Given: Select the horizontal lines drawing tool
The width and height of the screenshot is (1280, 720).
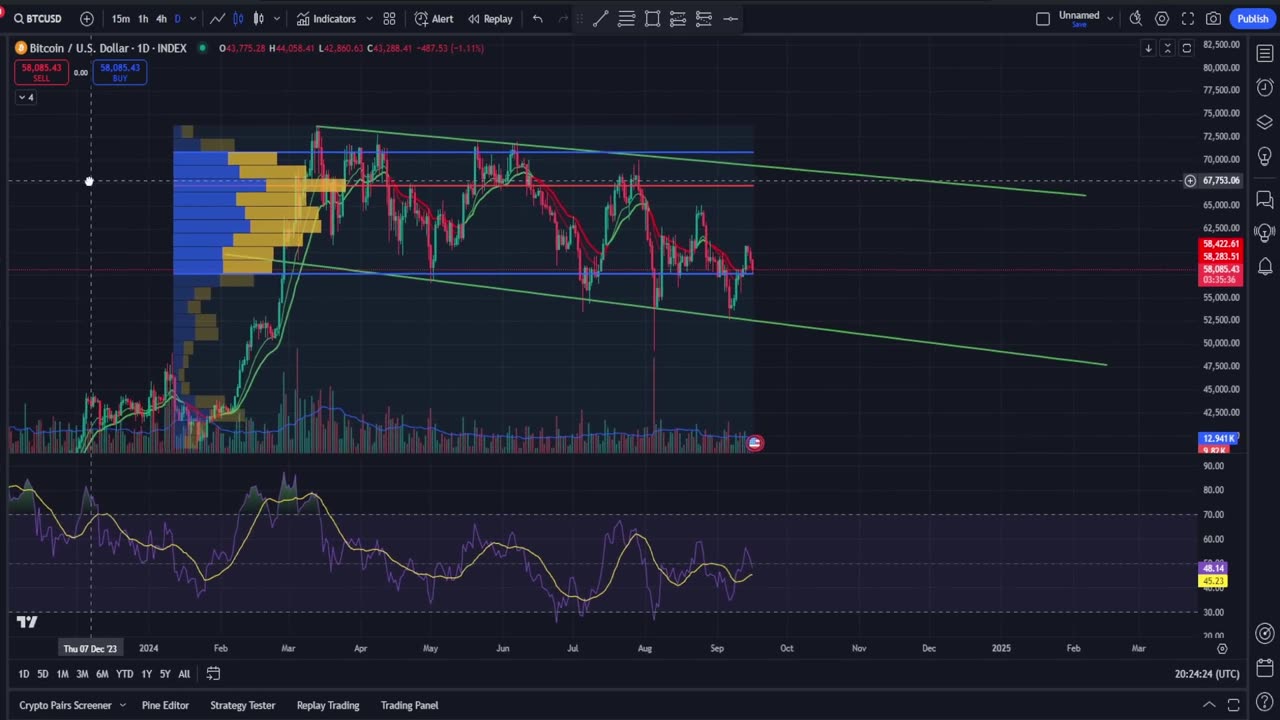Looking at the screenshot, I should click(626, 19).
